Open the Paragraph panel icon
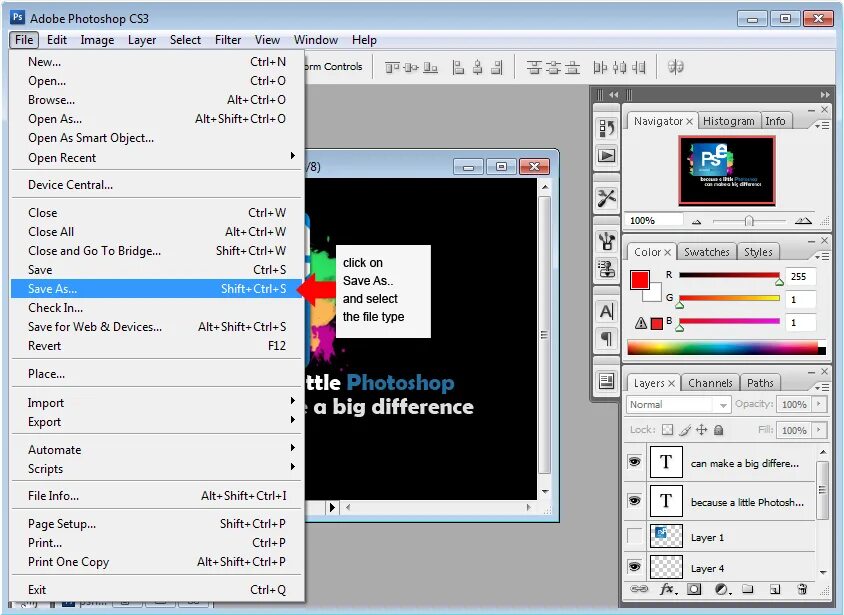Viewport: 844px width, 615px height. [x=607, y=338]
